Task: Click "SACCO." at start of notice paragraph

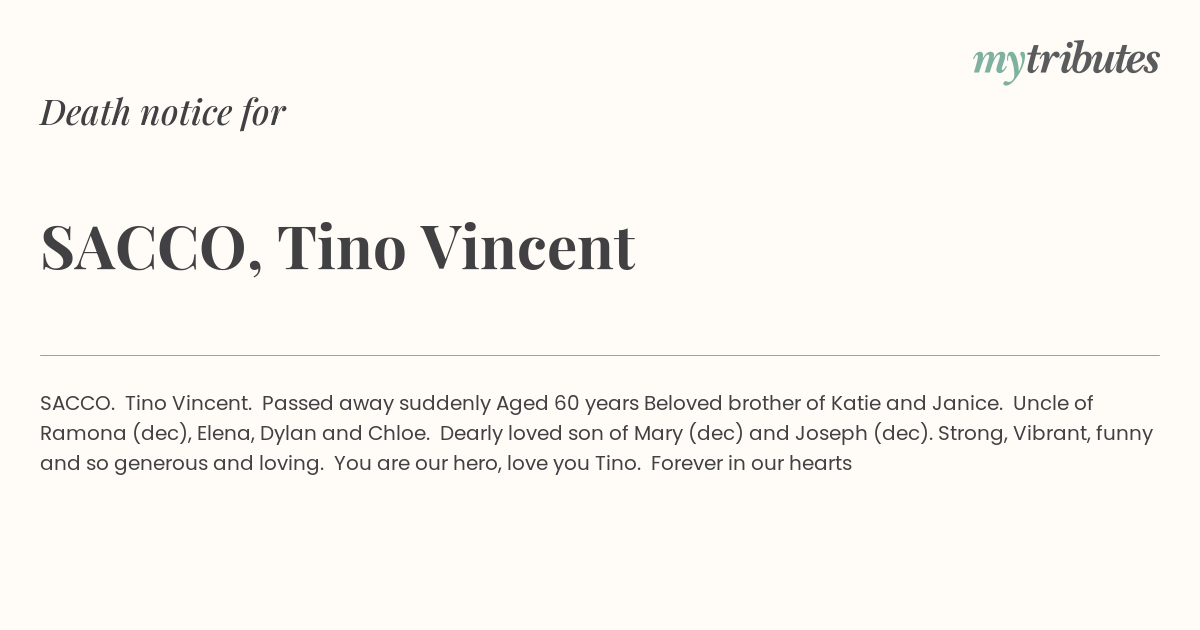Action: pos(77,403)
